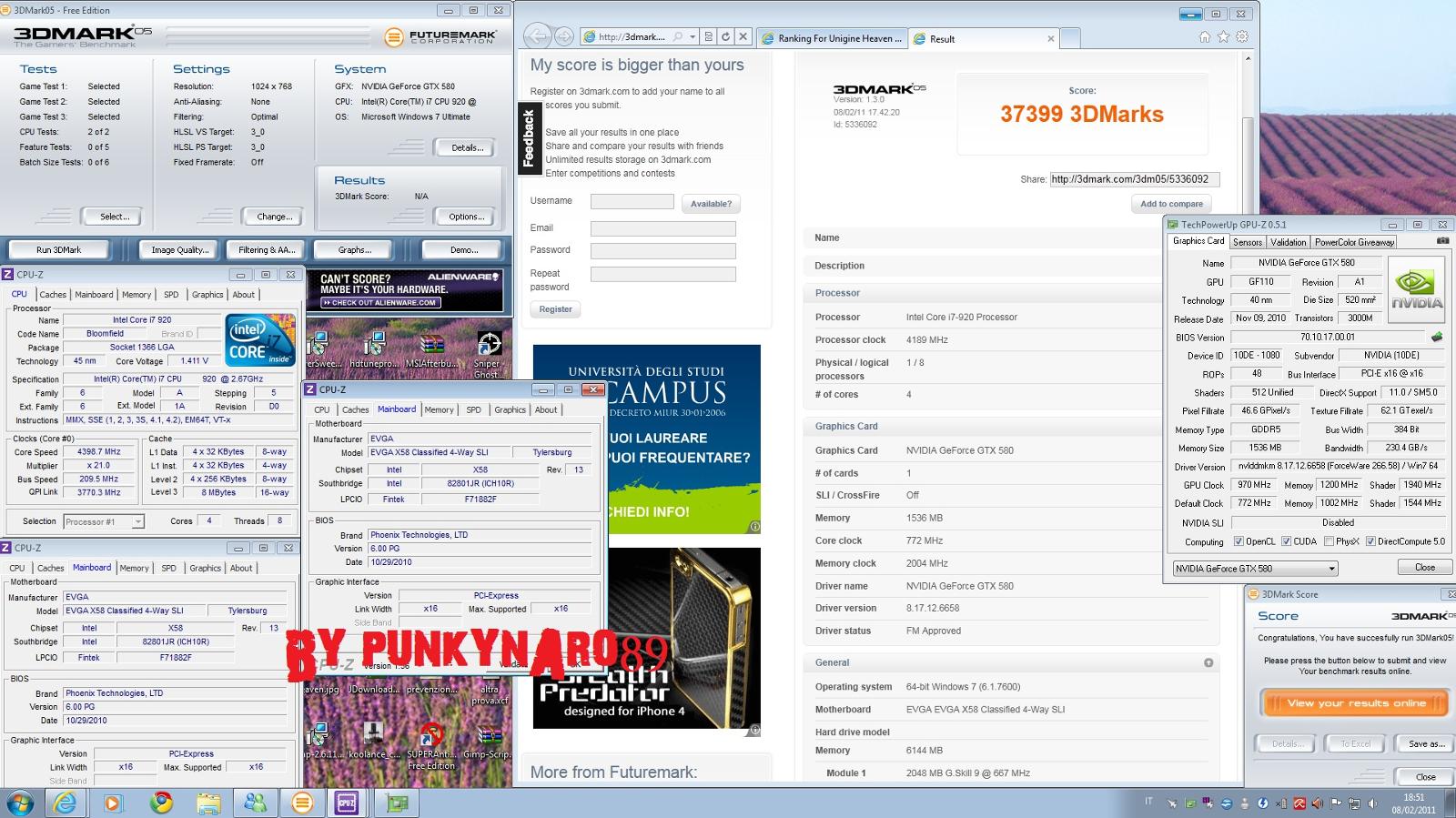Open Windows Explorer folder on taskbar
Screen dimensions: 1456x818
click(x=208, y=803)
